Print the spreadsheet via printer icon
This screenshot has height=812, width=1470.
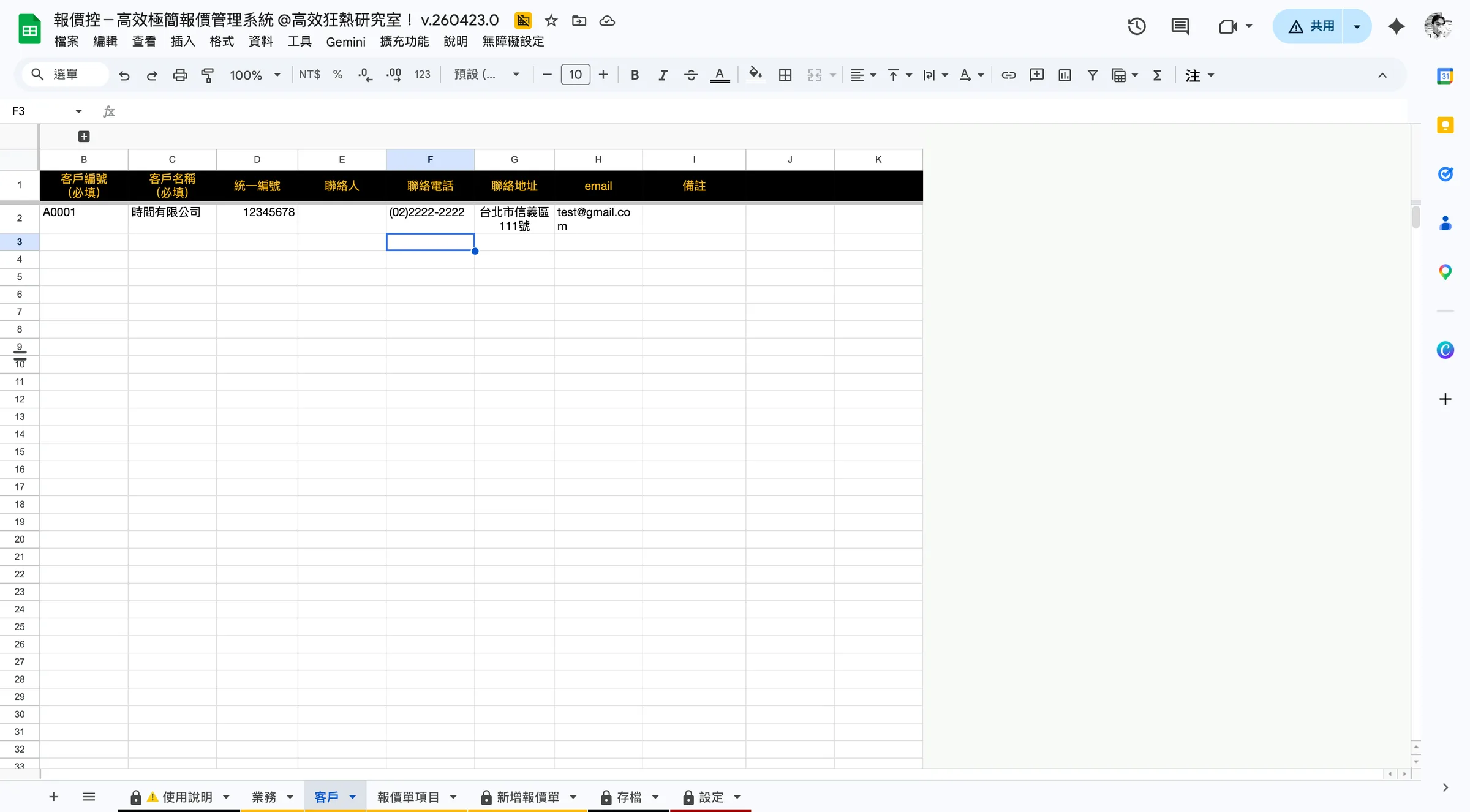click(x=180, y=75)
